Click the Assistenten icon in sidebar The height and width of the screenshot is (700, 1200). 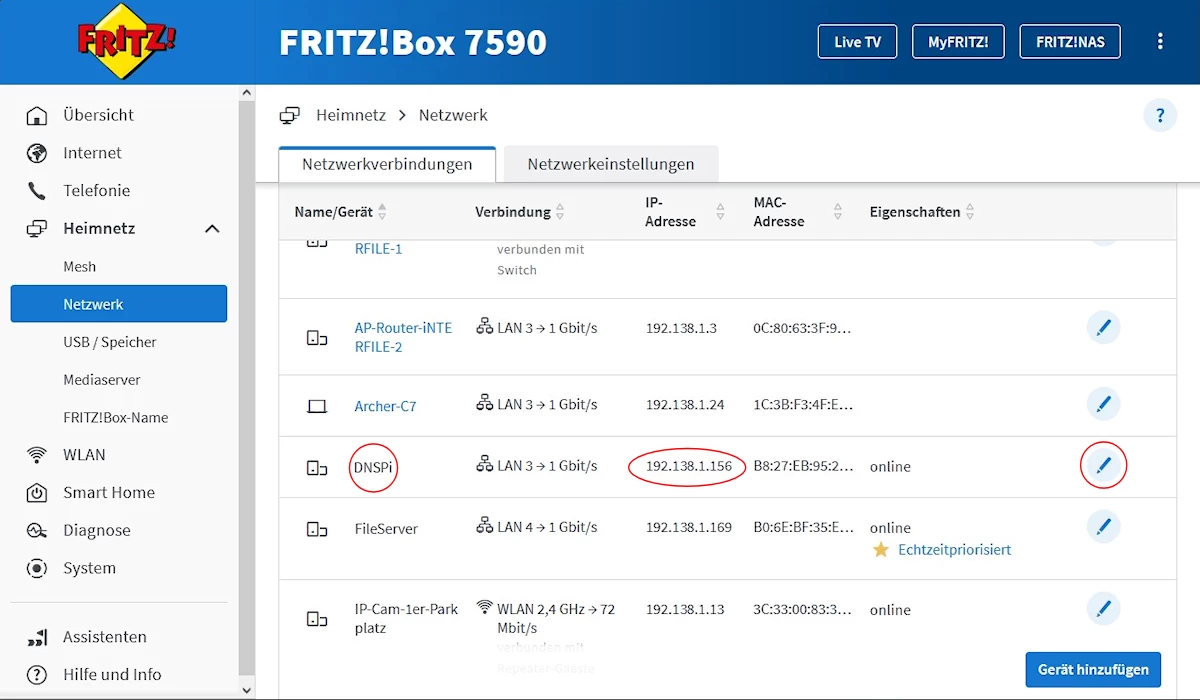coord(37,637)
